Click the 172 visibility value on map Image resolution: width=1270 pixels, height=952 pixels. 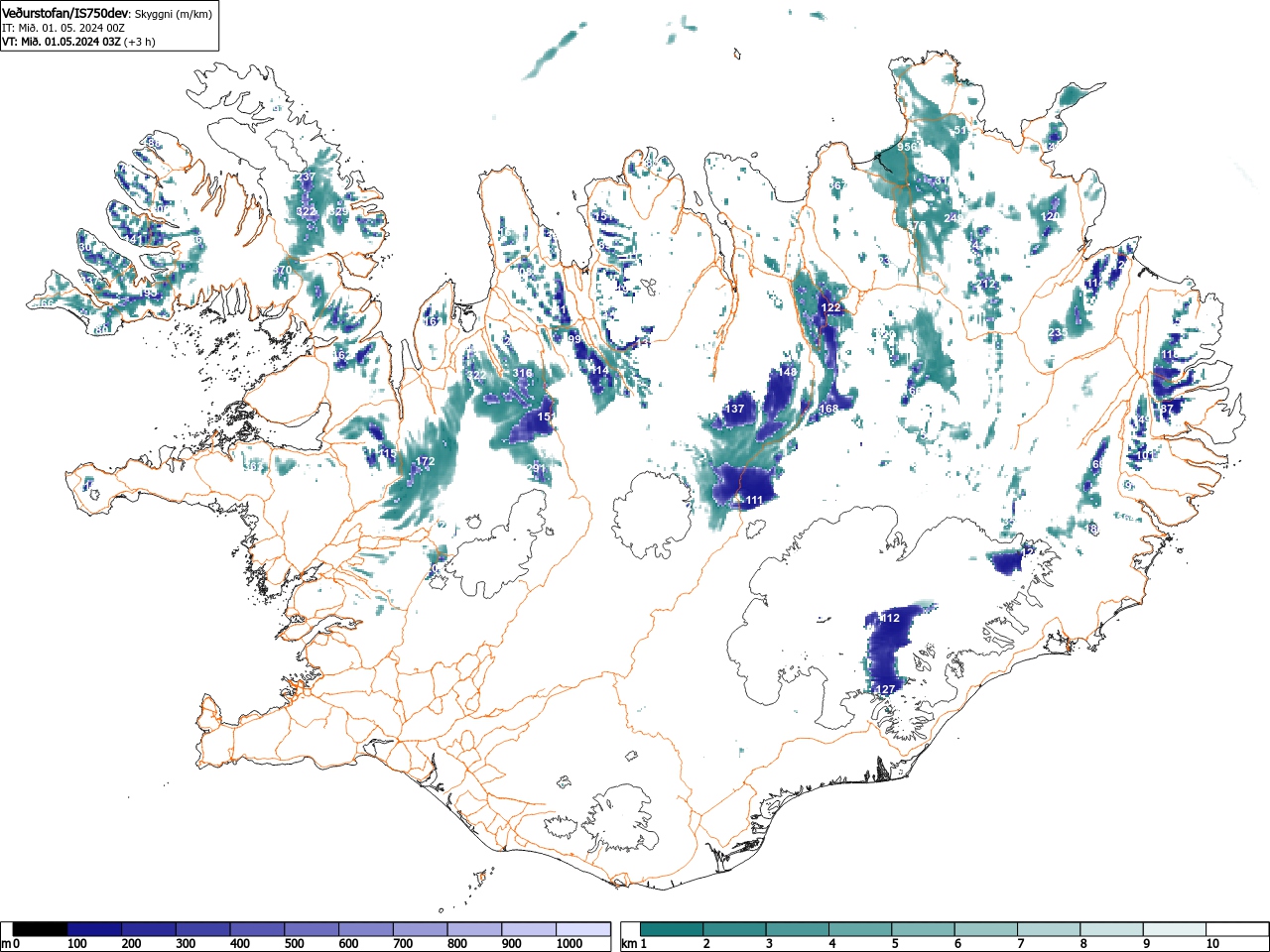(426, 461)
